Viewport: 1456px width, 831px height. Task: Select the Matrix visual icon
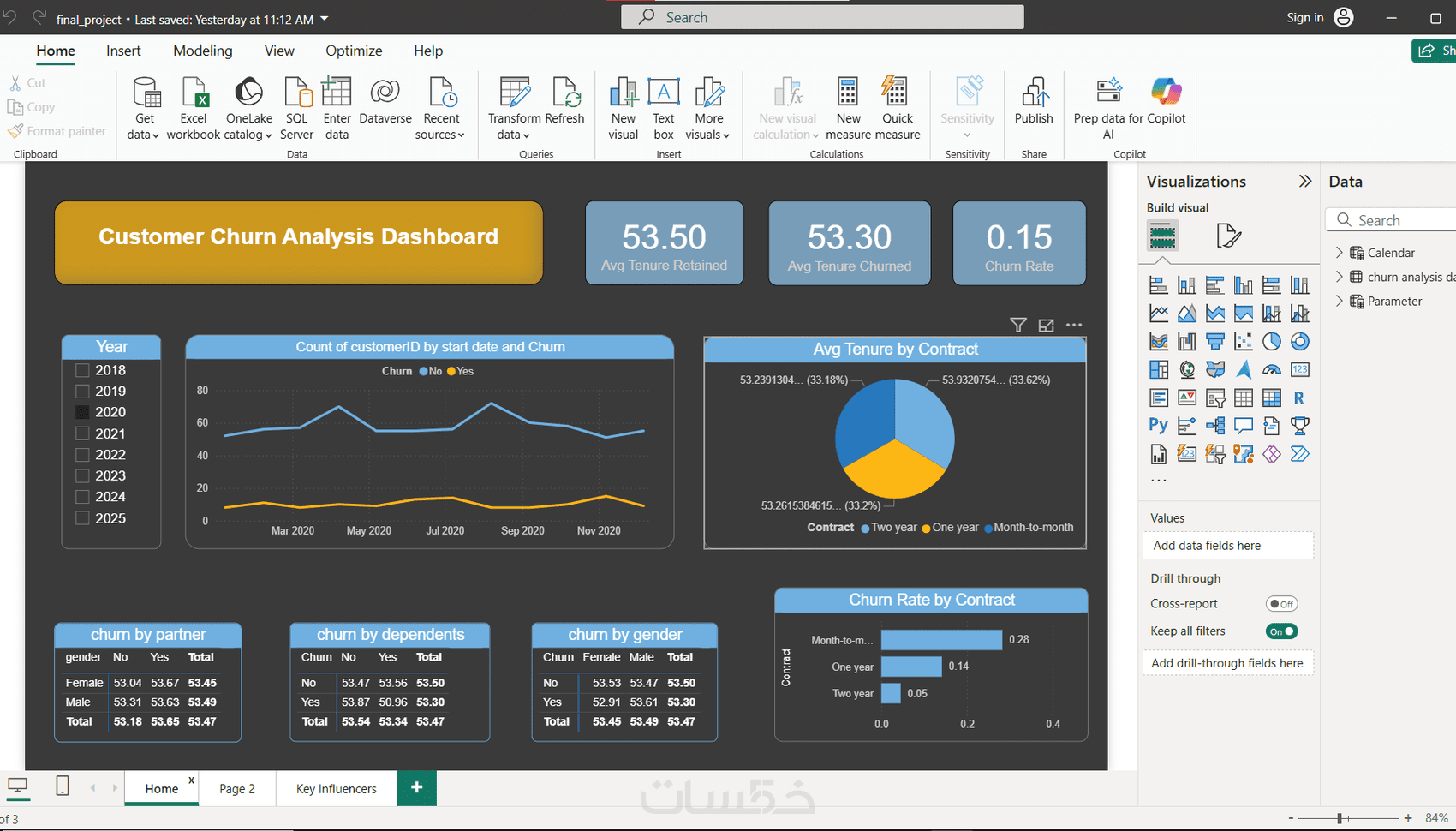click(x=1271, y=398)
